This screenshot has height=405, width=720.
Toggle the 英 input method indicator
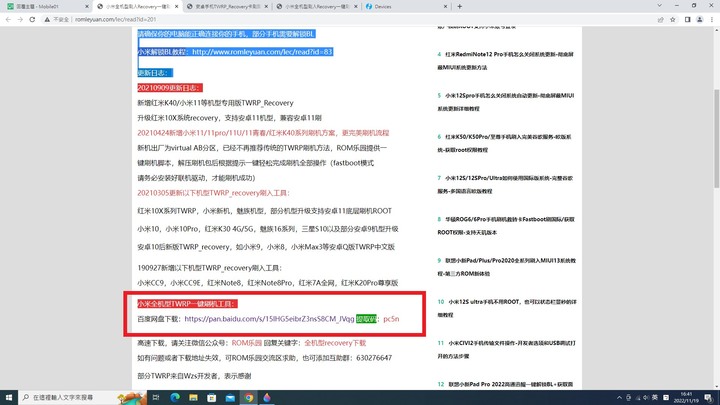coord(655,398)
